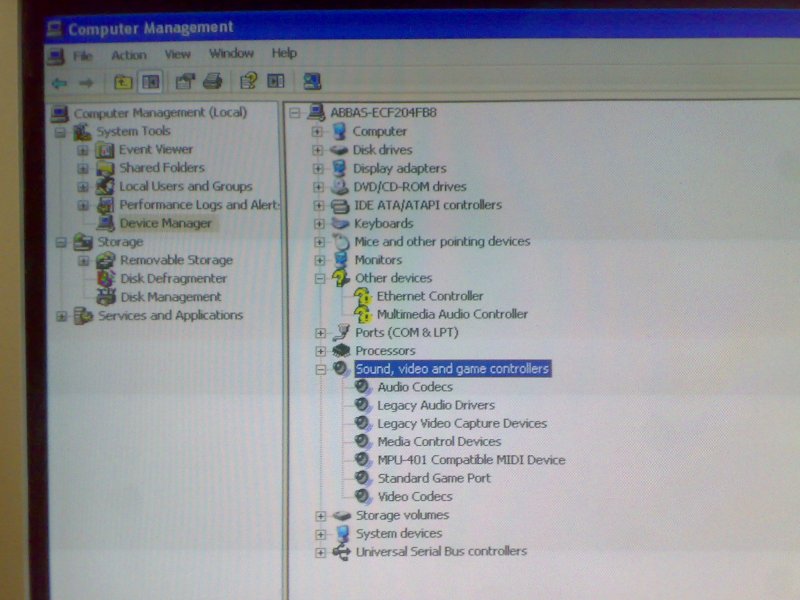Viewport: 800px width, 600px height.
Task: Select Legacy Audio Drivers
Action: point(436,405)
